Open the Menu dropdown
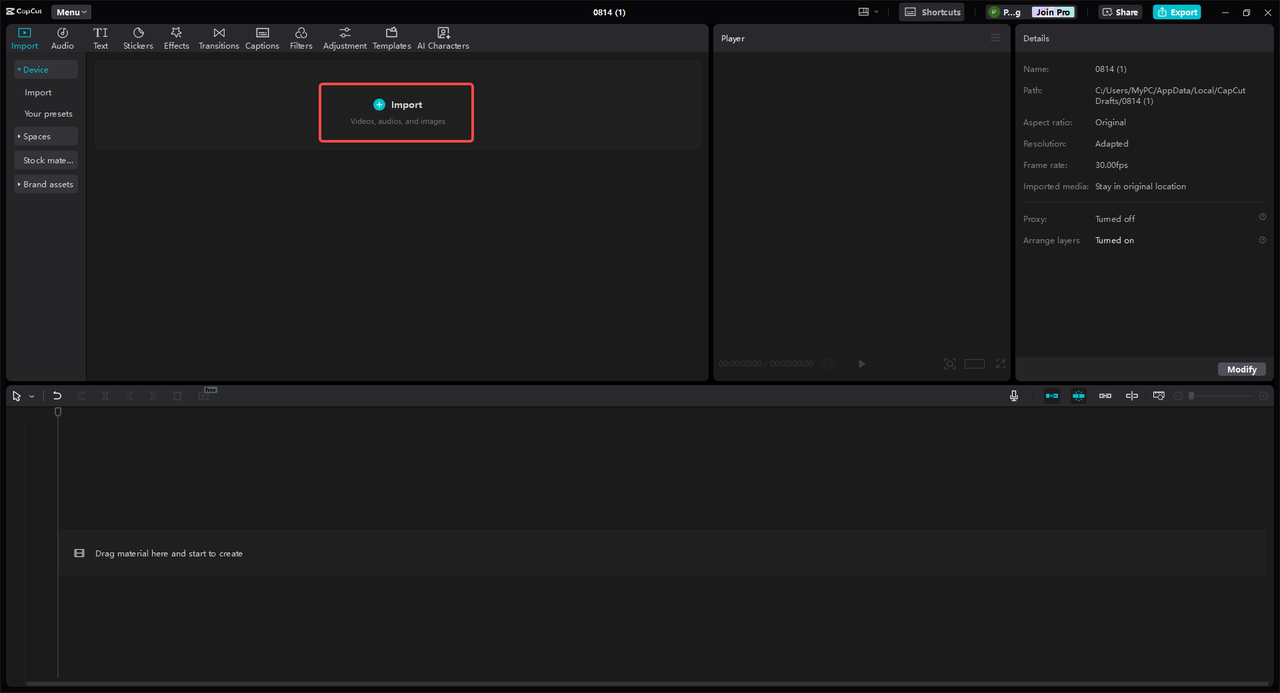 pyautogui.click(x=71, y=12)
